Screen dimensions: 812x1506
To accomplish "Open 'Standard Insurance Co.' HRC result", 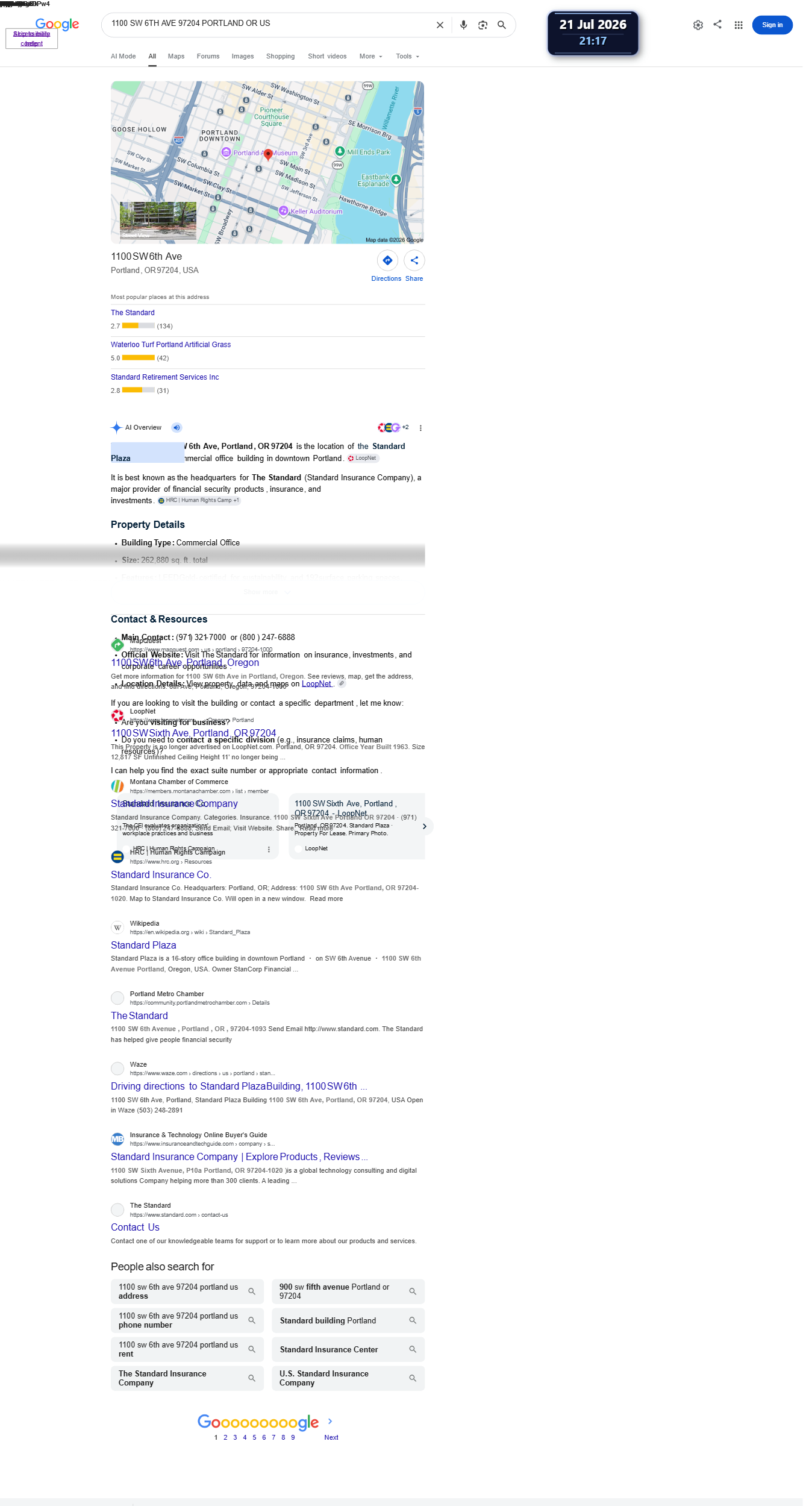I will pos(161,874).
